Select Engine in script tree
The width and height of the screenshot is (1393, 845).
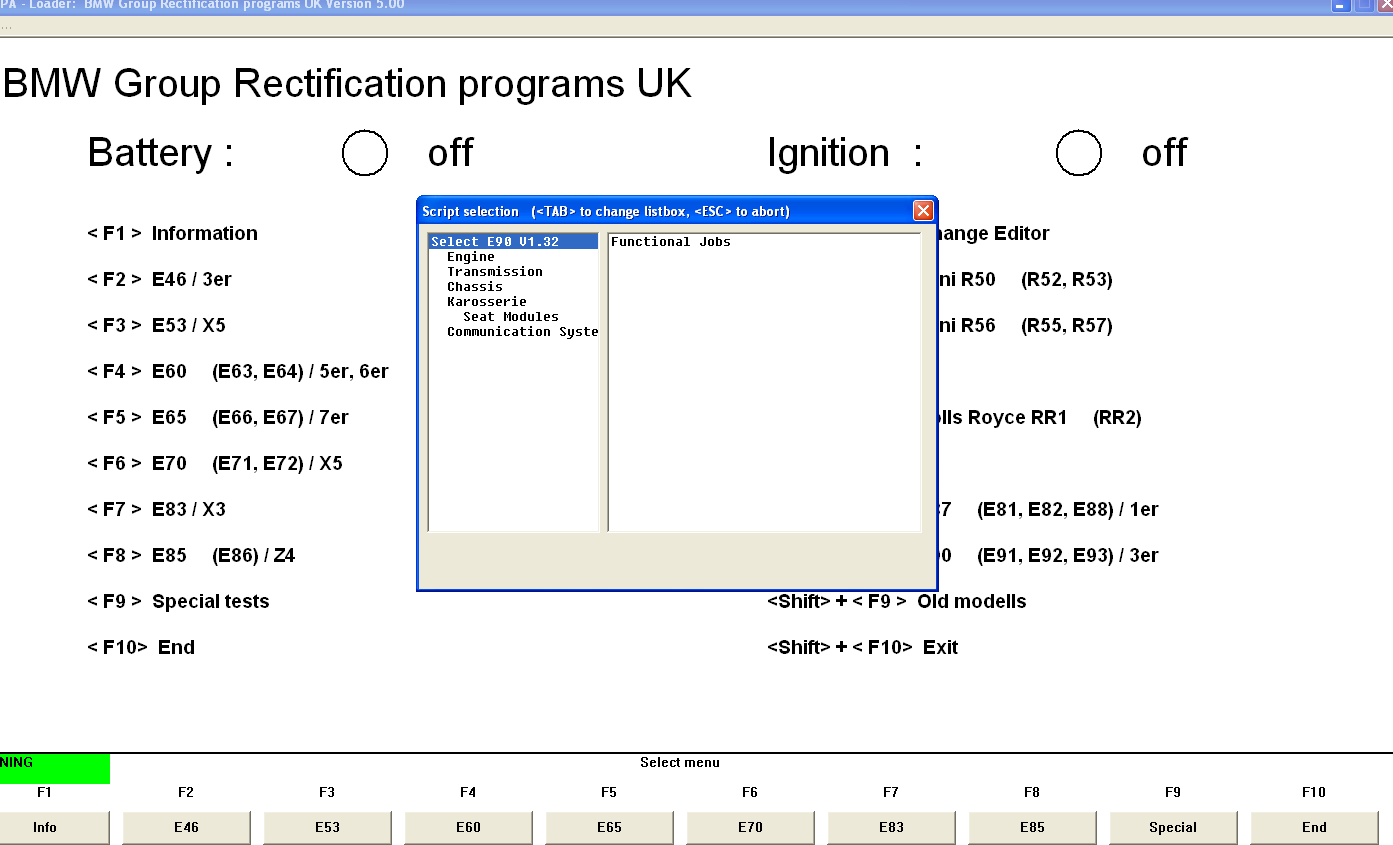coord(470,257)
